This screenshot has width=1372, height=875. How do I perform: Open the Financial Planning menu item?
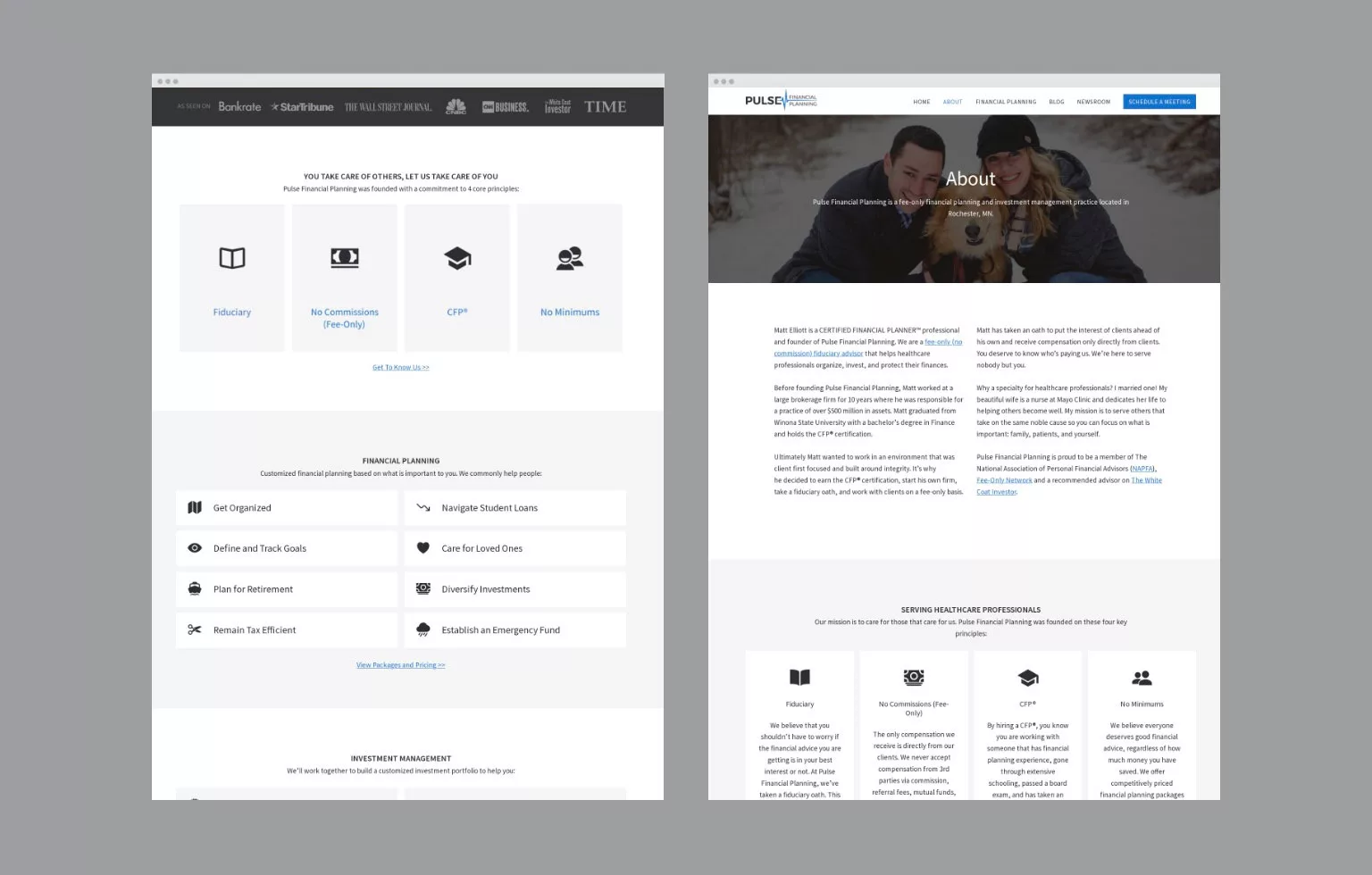[1006, 102]
